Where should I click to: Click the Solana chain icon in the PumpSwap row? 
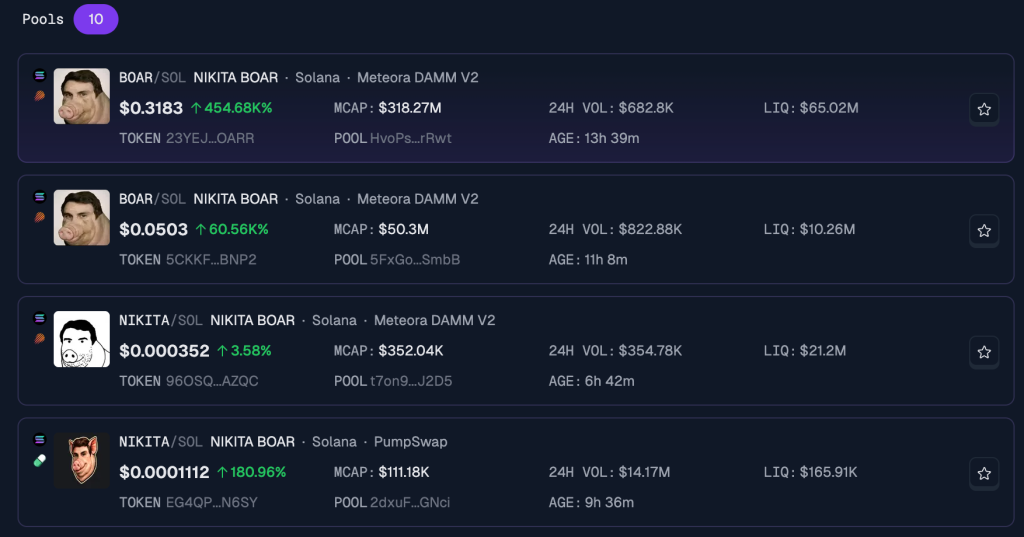click(40, 439)
